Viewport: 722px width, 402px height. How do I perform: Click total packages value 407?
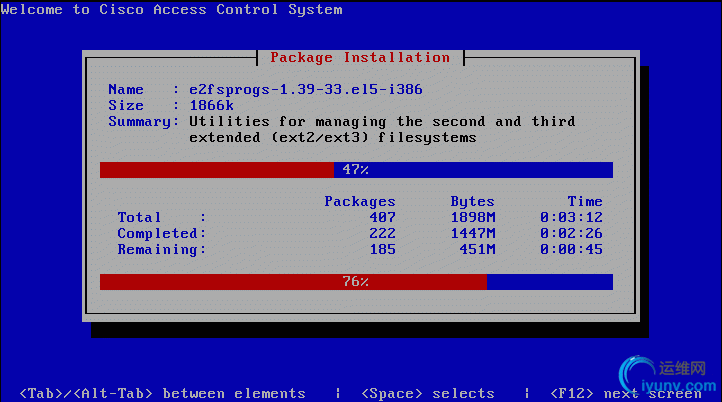tap(382, 217)
